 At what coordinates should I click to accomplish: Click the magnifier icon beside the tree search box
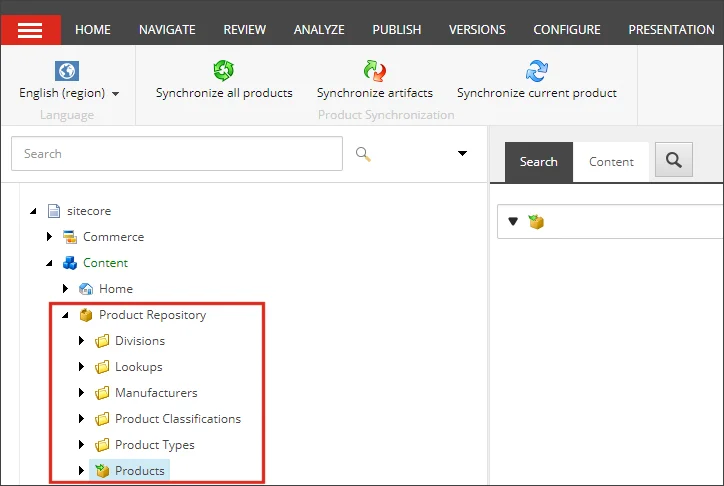click(363, 154)
